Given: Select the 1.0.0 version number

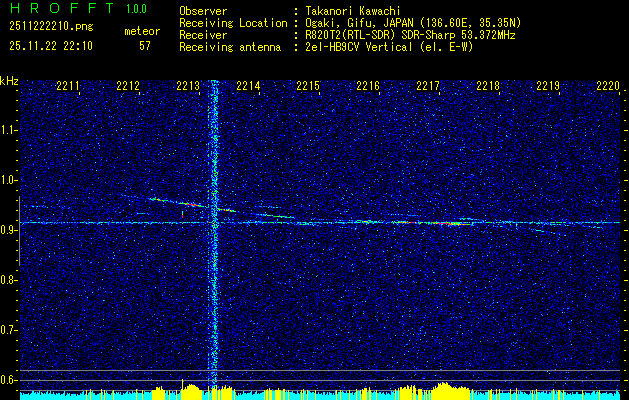Looking at the screenshot, I should click(x=136, y=9).
